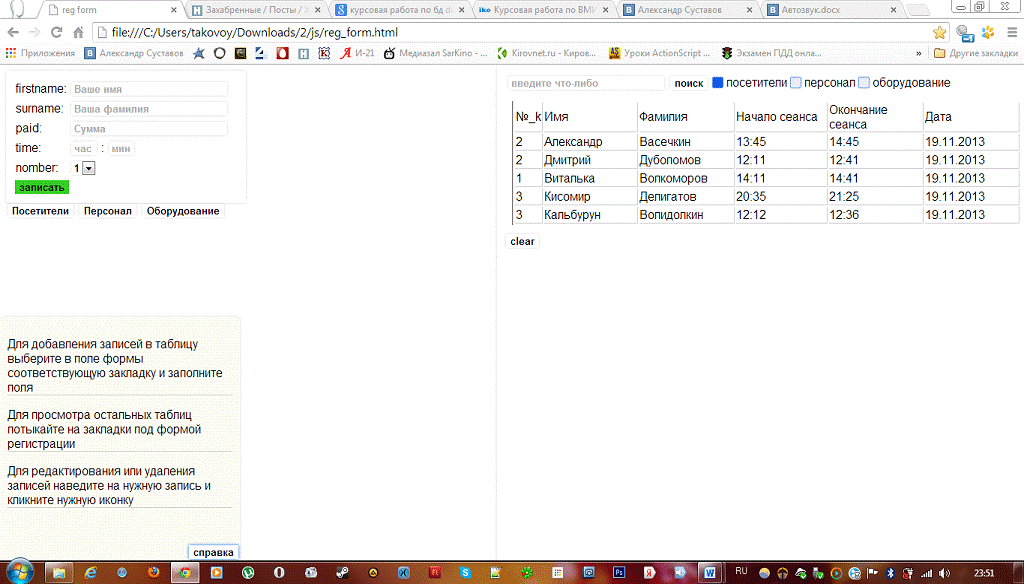Focus the paid Сумма input field
This screenshot has width=1024, height=584.
click(x=149, y=129)
